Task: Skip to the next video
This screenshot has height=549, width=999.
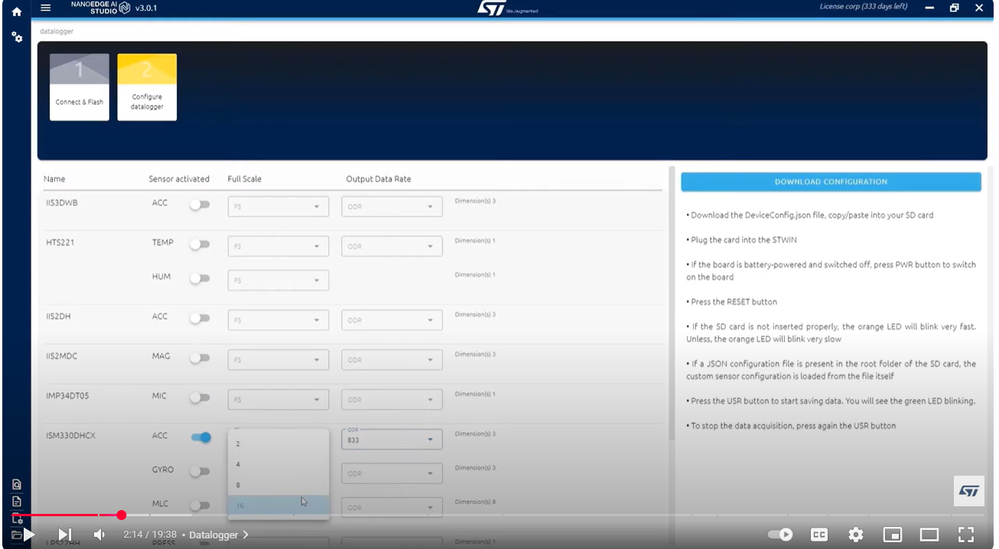Action: 64,534
